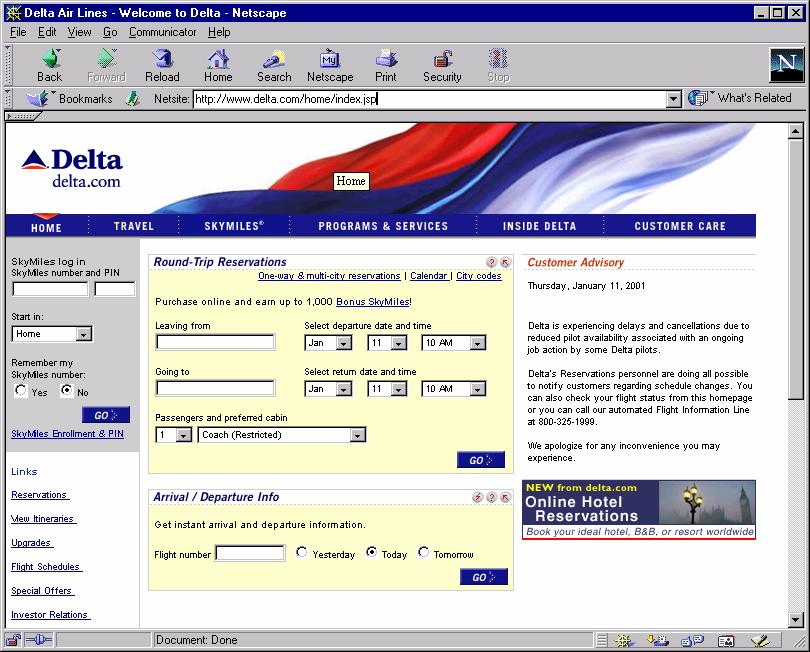This screenshot has height=652, width=810.
Task: Click the online/offline connection status icon
Action: click(39, 640)
